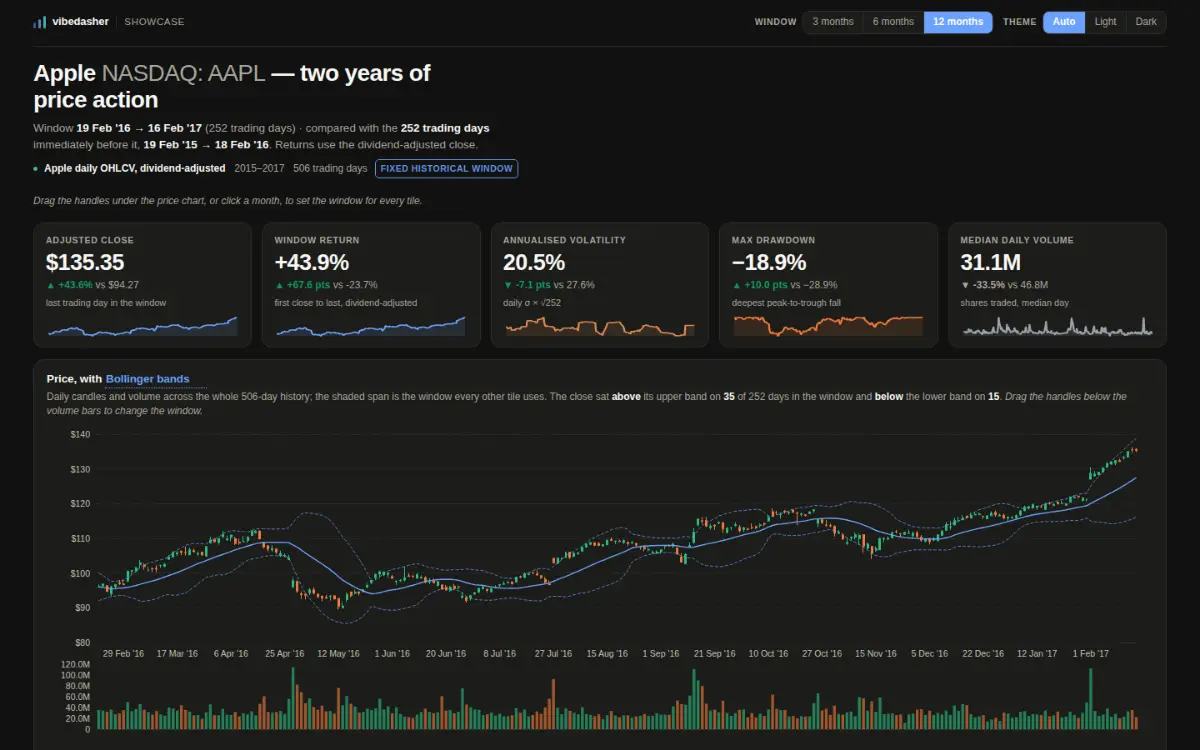Open the Bollinger bands link

coord(147,379)
